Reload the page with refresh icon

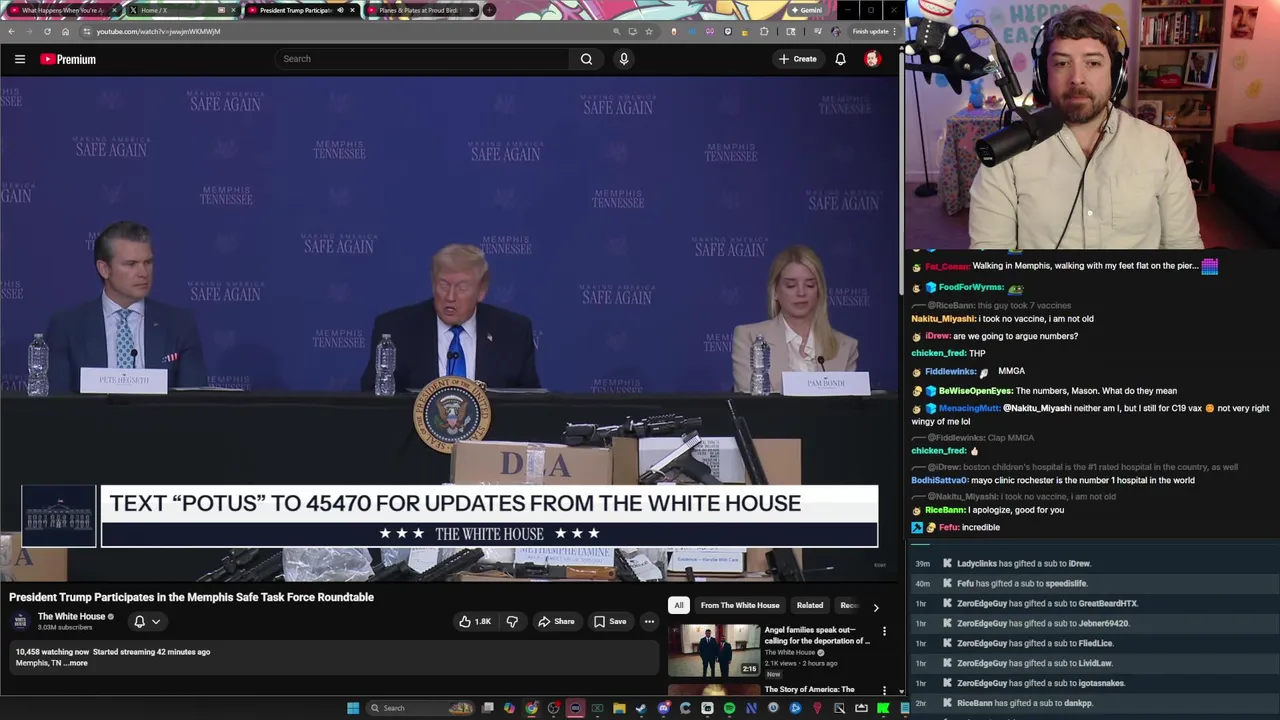47,31
